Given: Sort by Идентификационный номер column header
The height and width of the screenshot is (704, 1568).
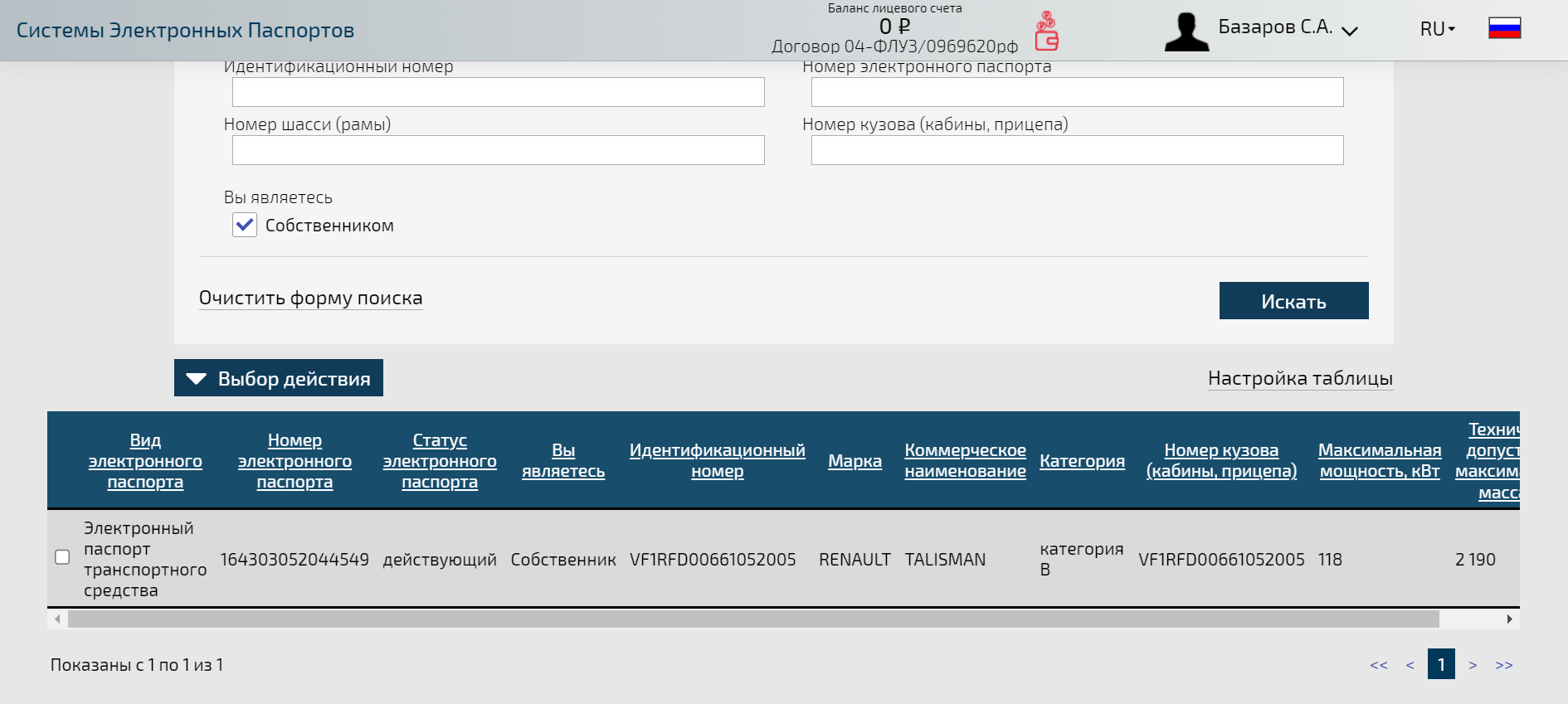Looking at the screenshot, I should [x=717, y=460].
